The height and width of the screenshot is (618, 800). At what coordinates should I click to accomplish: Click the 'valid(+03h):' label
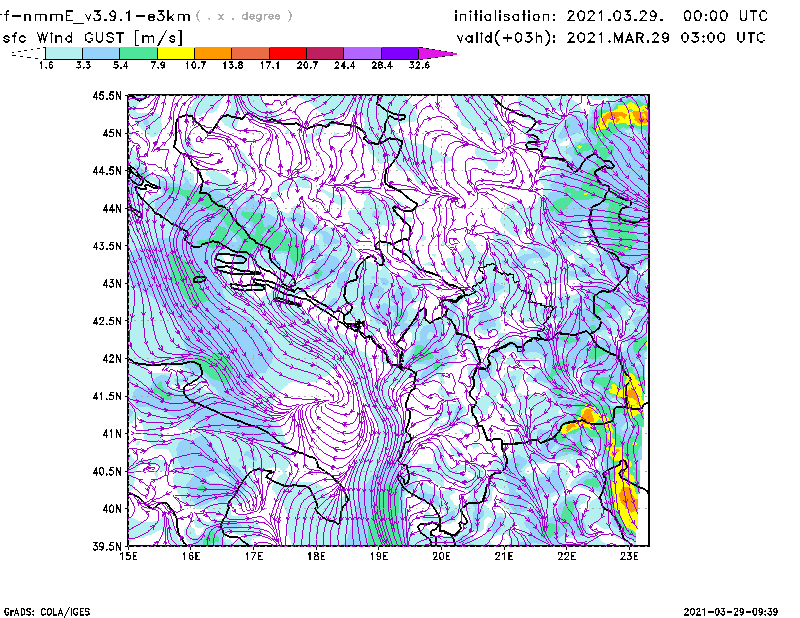506,38
